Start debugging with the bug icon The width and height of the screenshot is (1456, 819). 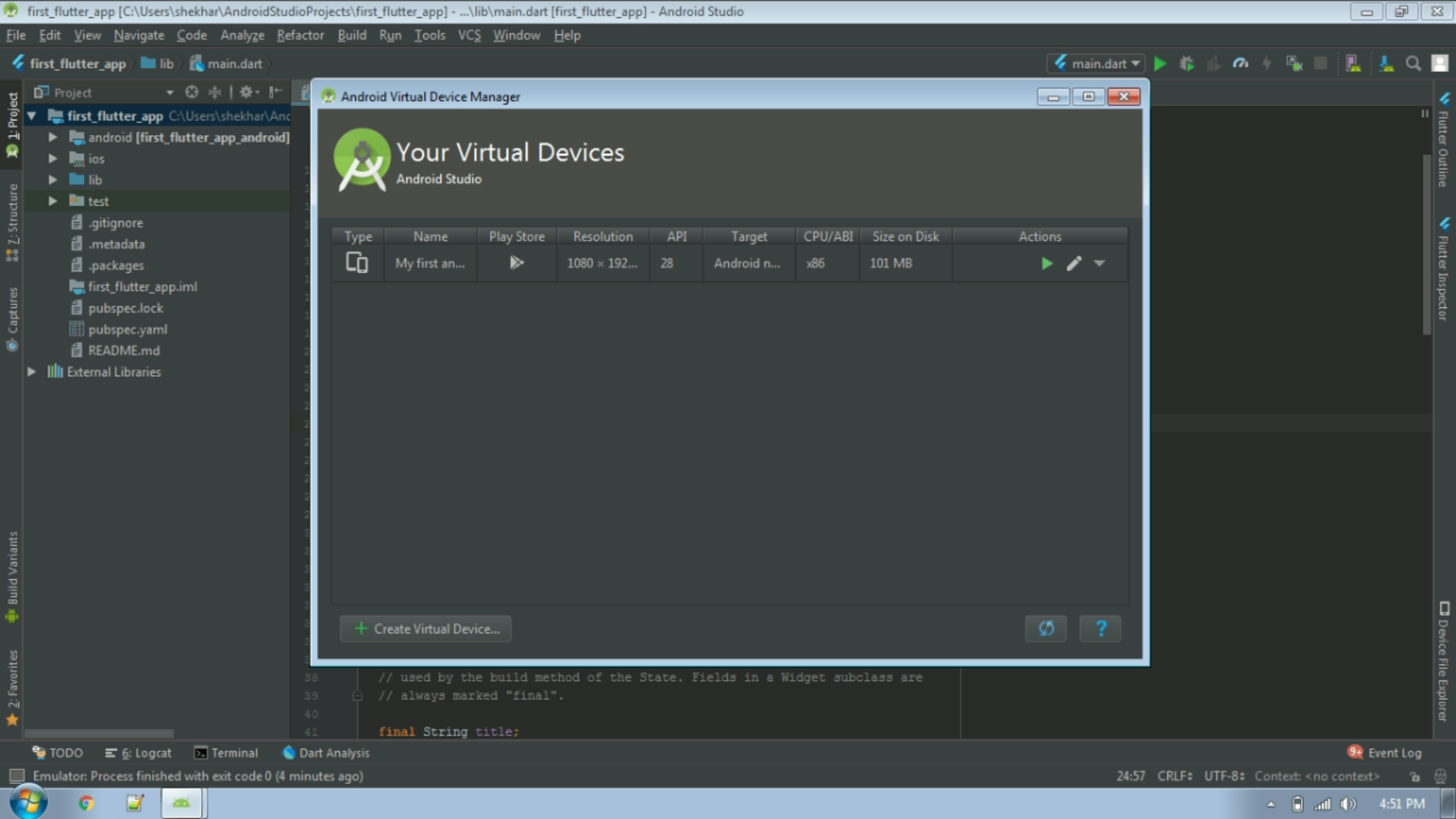pyautogui.click(x=1187, y=64)
